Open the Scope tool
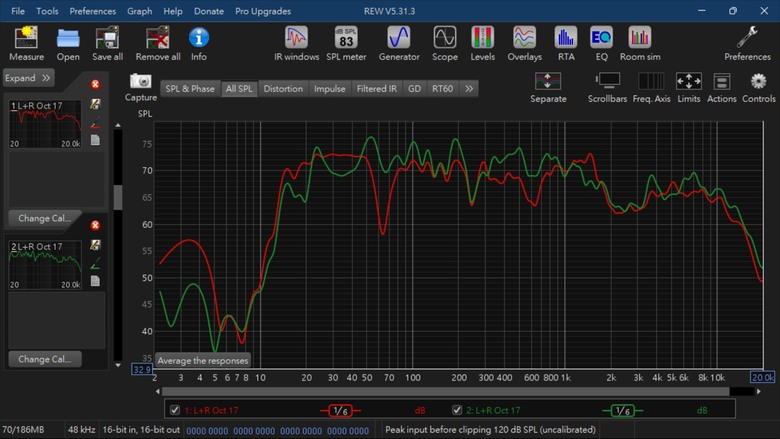 pyautogui.click(x=445, y=38)
